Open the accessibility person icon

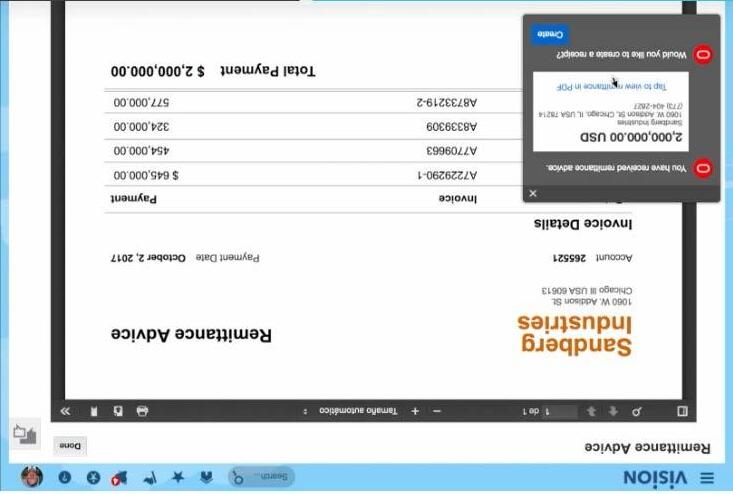click(x=93, y=477)
